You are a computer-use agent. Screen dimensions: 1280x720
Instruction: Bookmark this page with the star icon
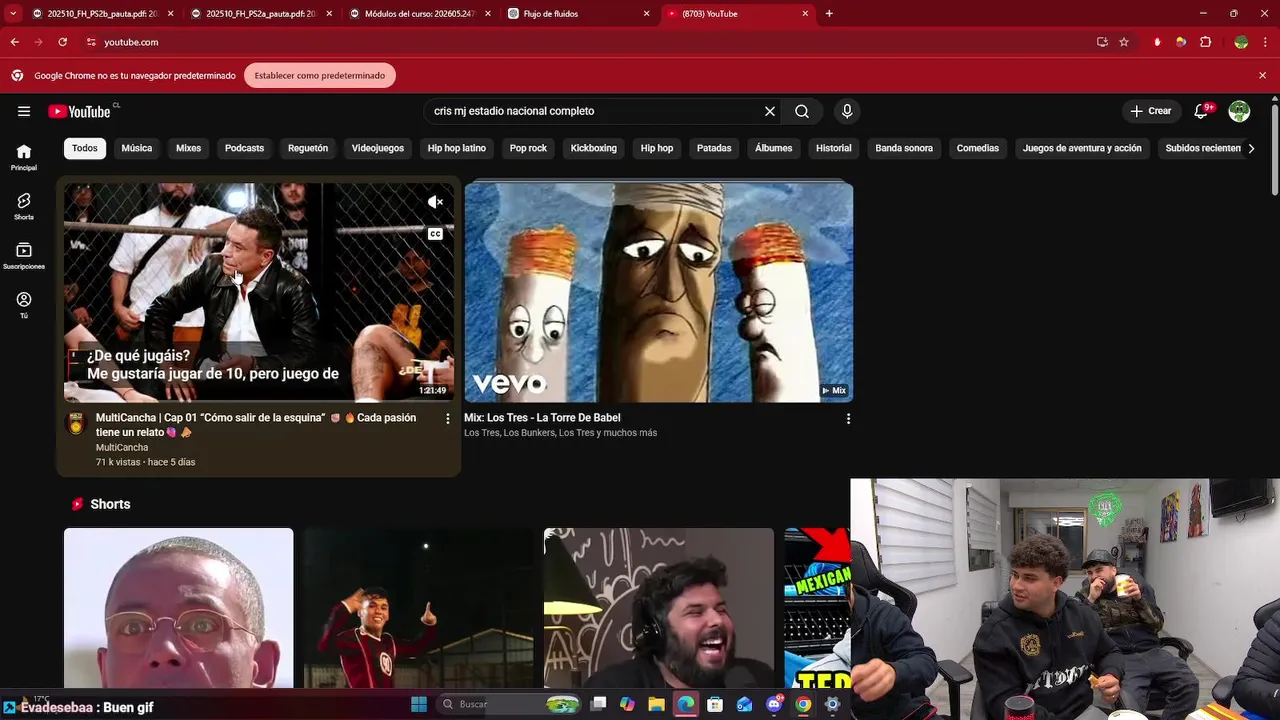tap(1124, 42)
